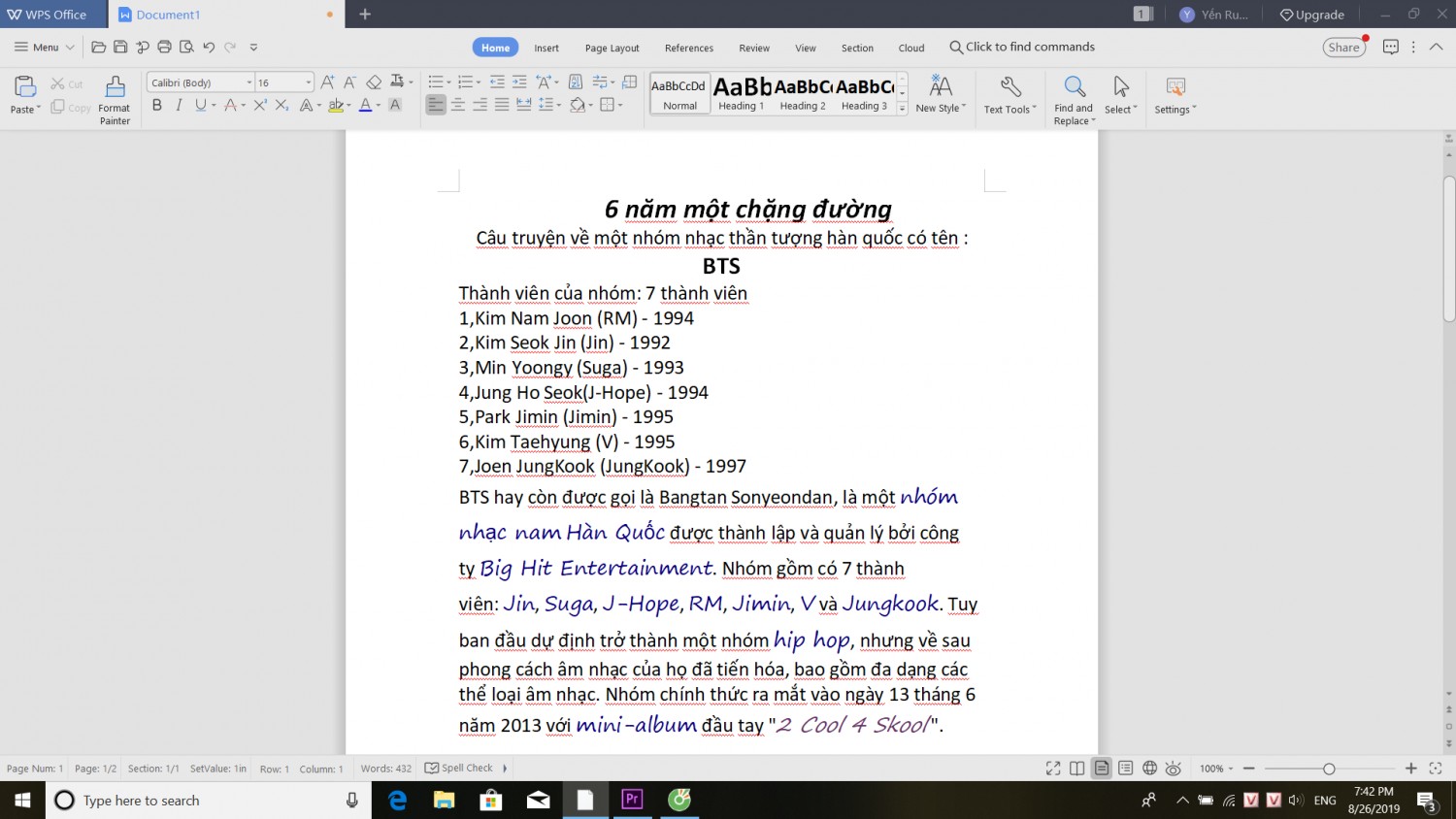Click the Format Painter tool
The image size is (1456, 819).
tap(115, 100)
